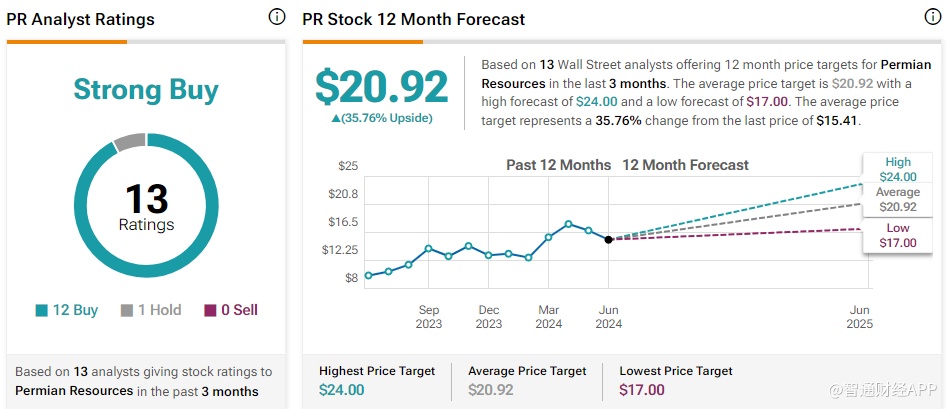
Task: Click the PR Stock 12 Month Forecast heading
Action: coord(413,19)
